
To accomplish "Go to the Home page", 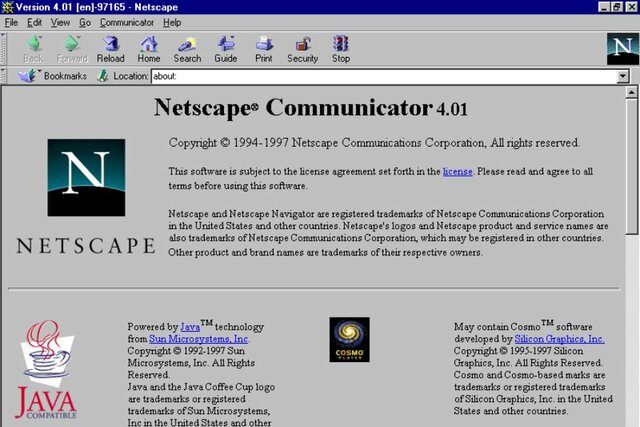I will click(x=149, y=49).
